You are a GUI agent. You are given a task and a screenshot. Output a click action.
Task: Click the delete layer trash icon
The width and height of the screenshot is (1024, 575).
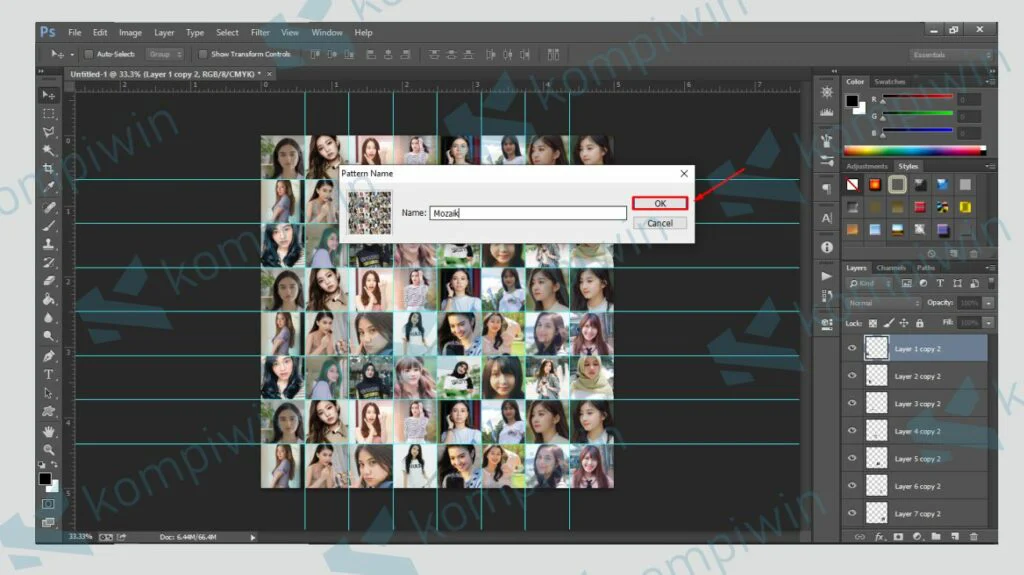(x=974, y=537)
